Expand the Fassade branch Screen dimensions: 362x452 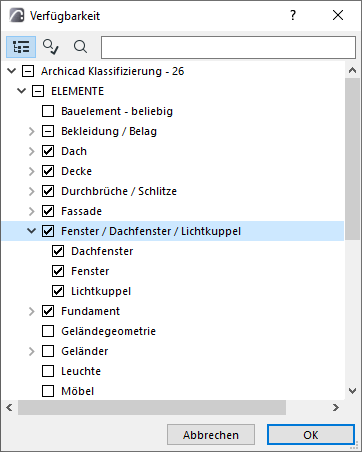(32, 211)
